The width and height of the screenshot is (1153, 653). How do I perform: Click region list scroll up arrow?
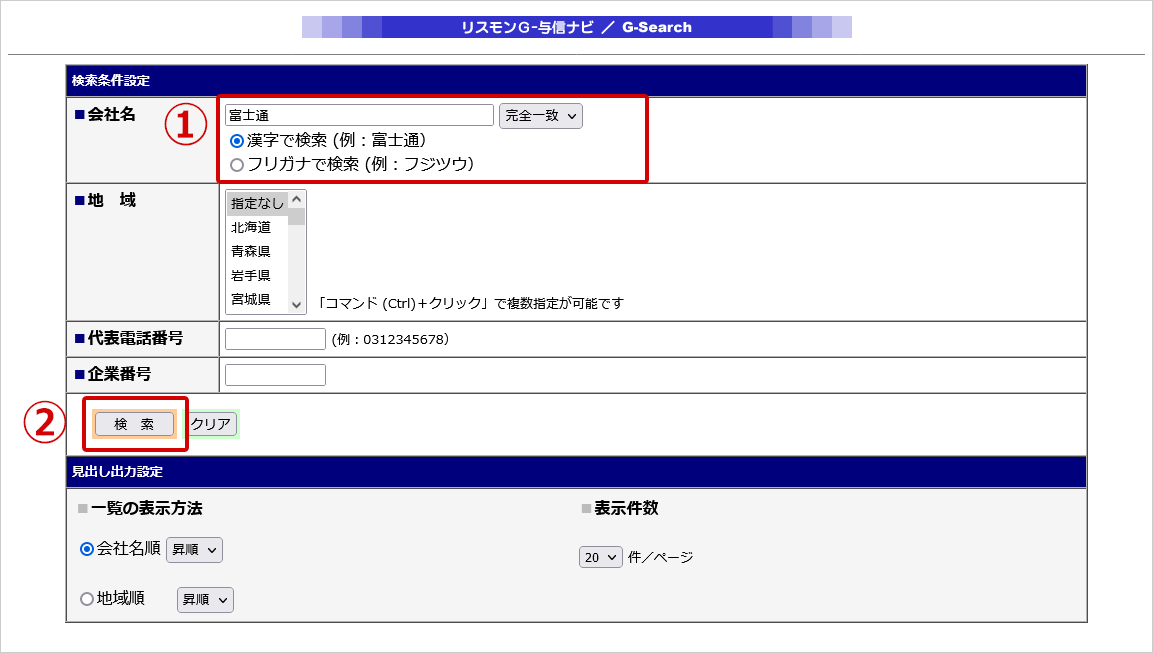296,200
